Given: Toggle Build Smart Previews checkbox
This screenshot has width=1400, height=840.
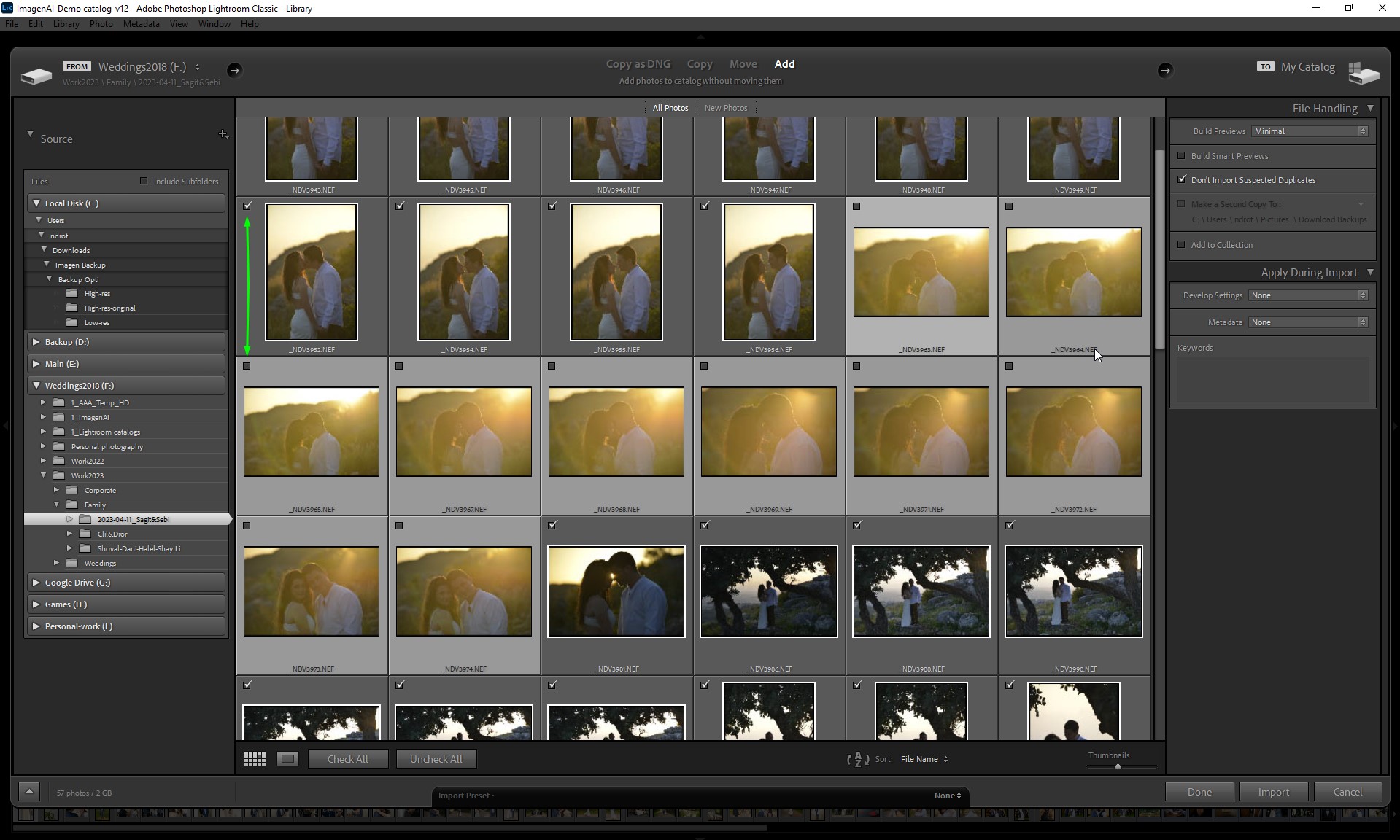Looking at the screenshot, I should pos(1181,156).
